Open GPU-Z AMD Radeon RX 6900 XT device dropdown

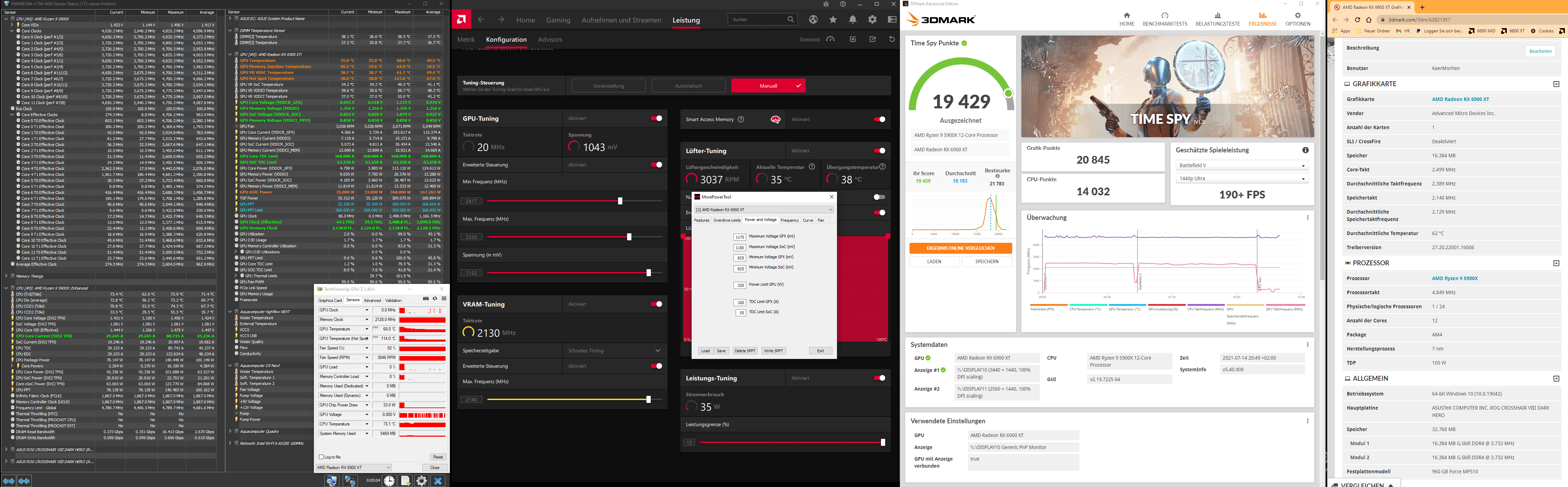(x=354, y=468)
